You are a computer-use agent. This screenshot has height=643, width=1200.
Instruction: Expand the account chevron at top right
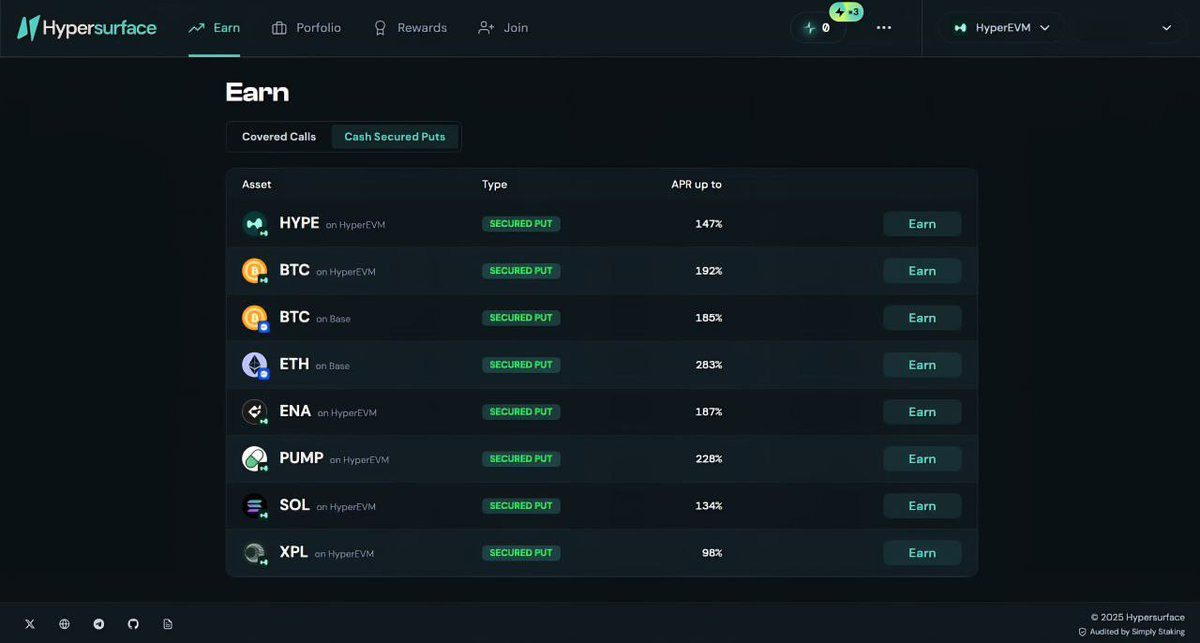point(1167,28)
